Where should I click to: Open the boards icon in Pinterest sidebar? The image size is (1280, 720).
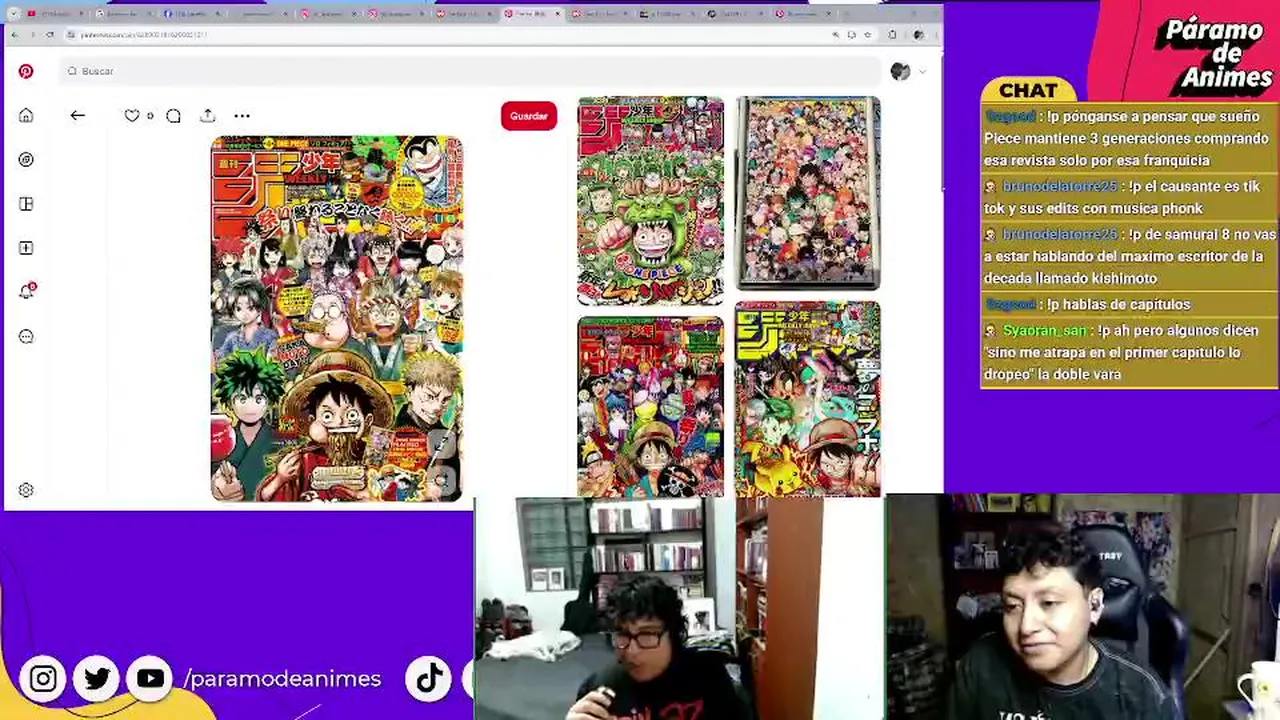26,204
